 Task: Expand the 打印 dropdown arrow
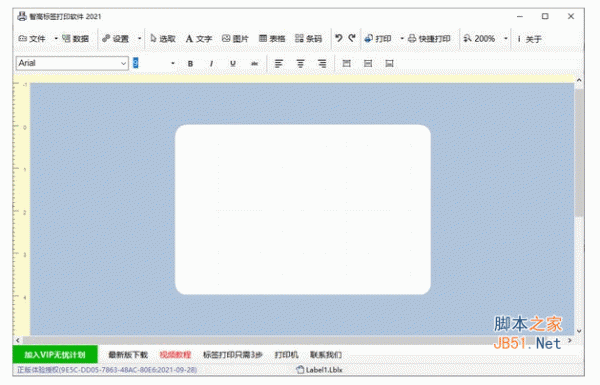pos(402,39)
